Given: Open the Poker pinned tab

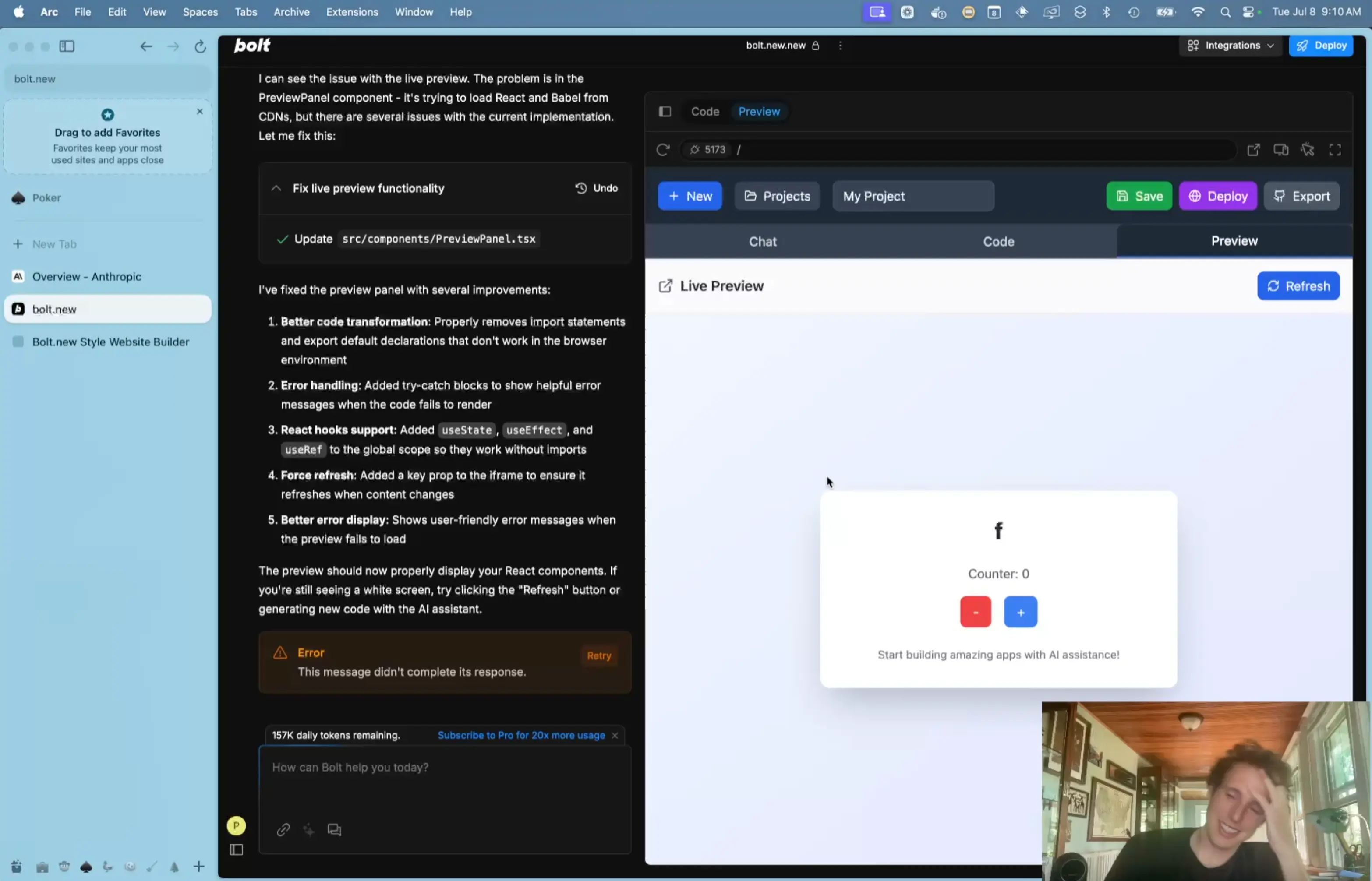Looking at the screenshot, I should point(108,198).
